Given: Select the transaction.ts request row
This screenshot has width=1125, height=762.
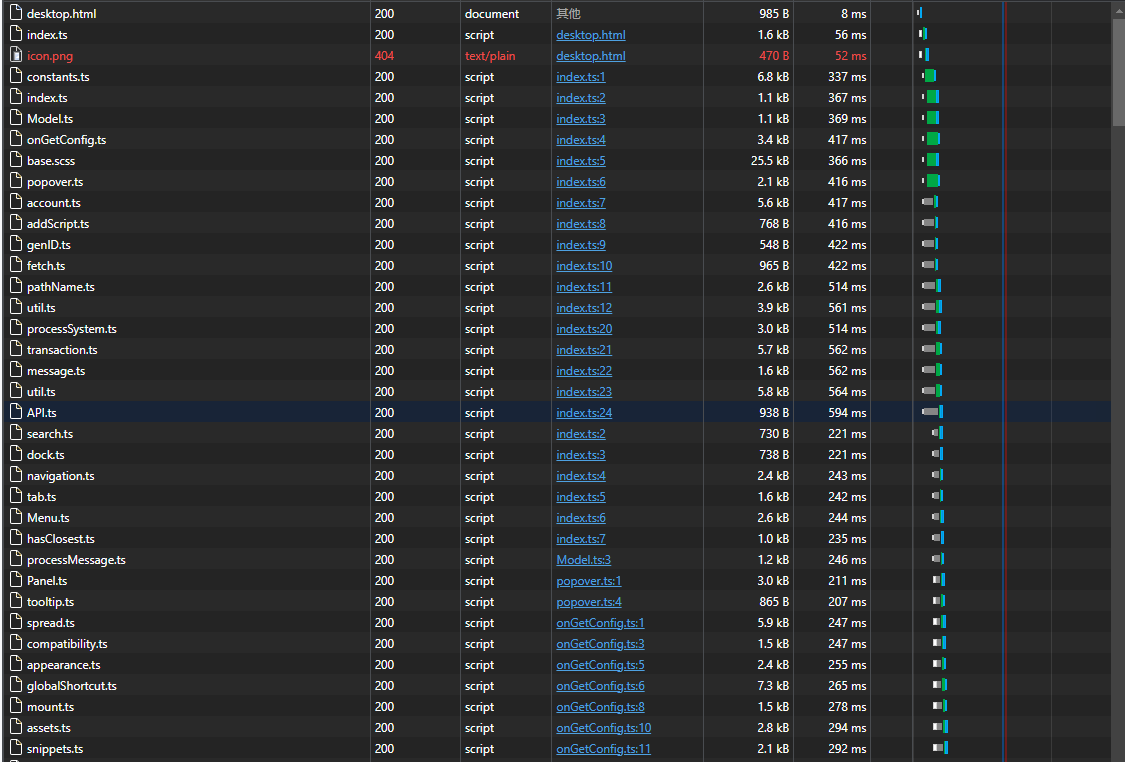Looking at the screenshot, I should 62,350.
